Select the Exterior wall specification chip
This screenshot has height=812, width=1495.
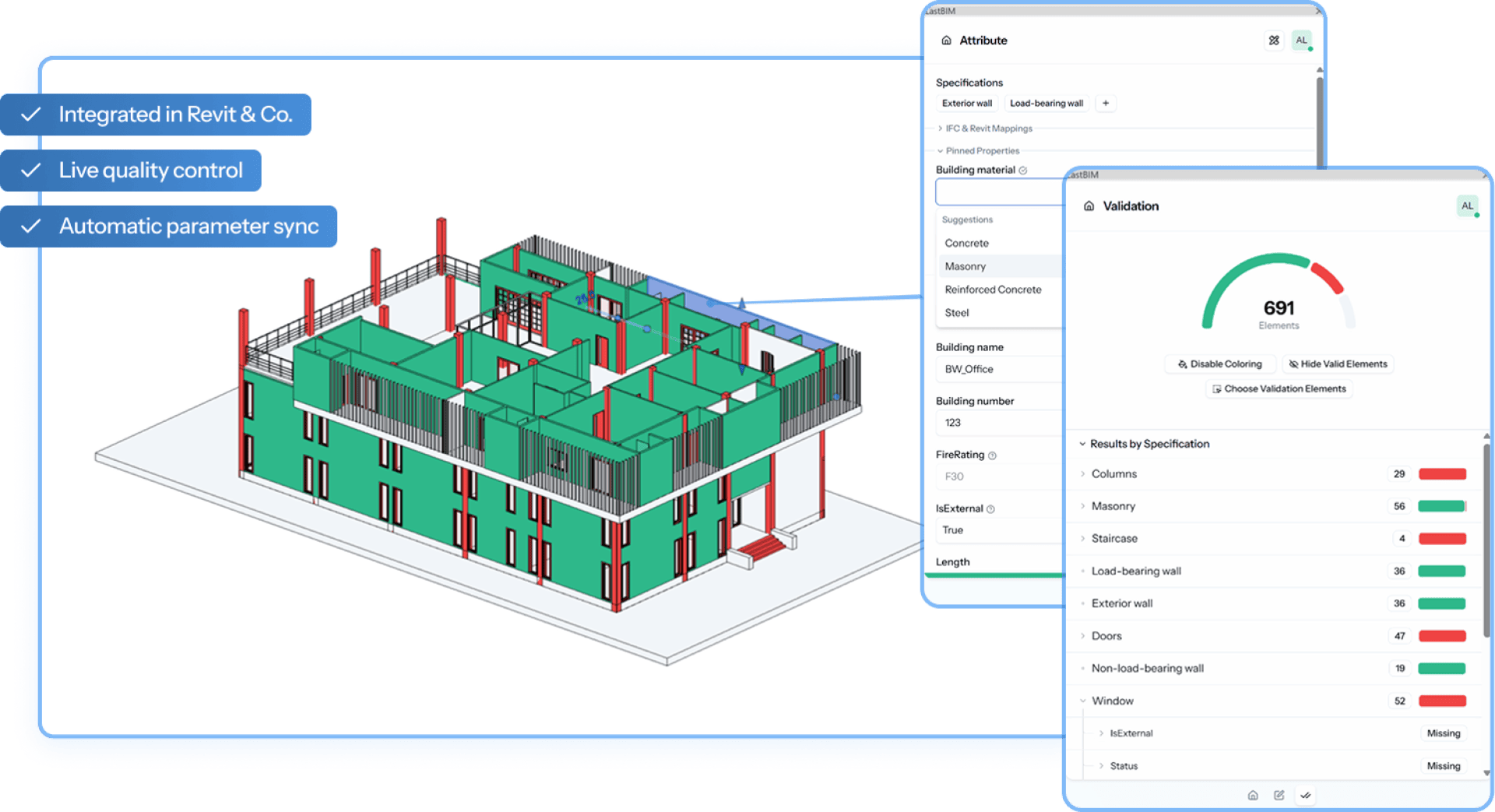[967, 103]
